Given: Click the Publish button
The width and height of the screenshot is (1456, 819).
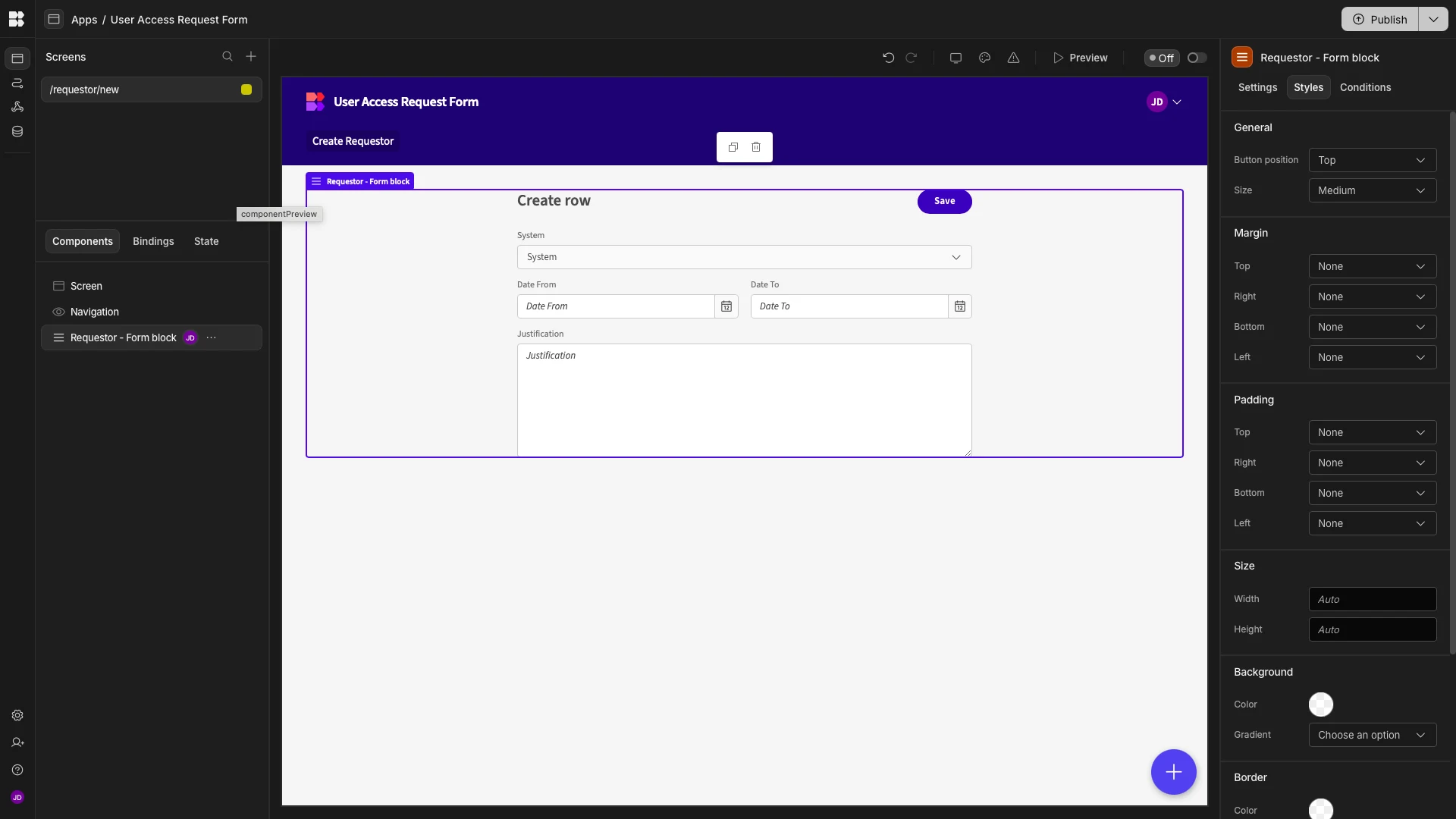Looking at the screenshot, I should pyautogui.click(x=1379, y=20).
